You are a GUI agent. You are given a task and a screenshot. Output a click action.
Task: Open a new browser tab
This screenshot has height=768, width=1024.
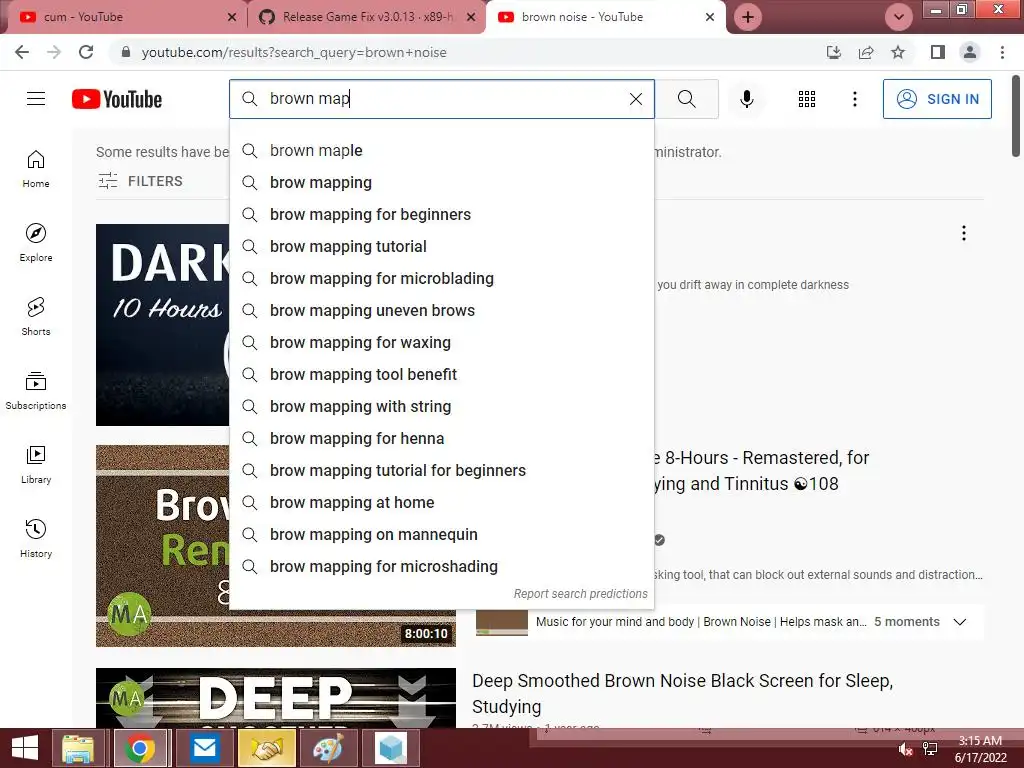748,17
